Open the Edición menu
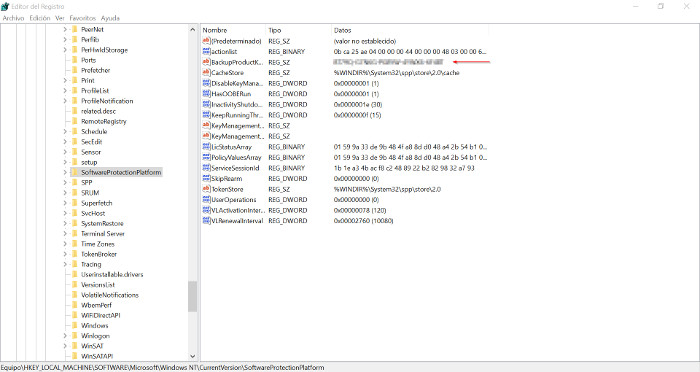The width and height of the screenshot is (700, 372). coord(40,18)
